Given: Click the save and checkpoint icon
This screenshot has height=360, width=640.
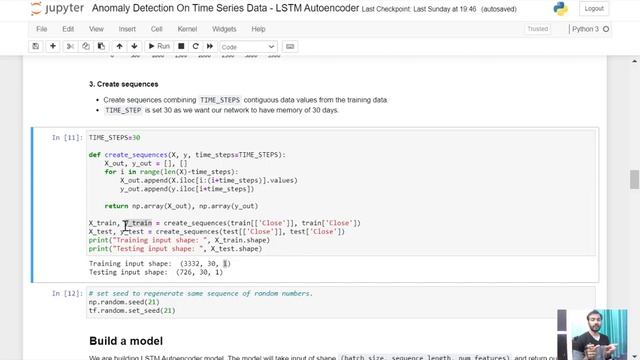Looking at the screenshot, I should 36,47.
